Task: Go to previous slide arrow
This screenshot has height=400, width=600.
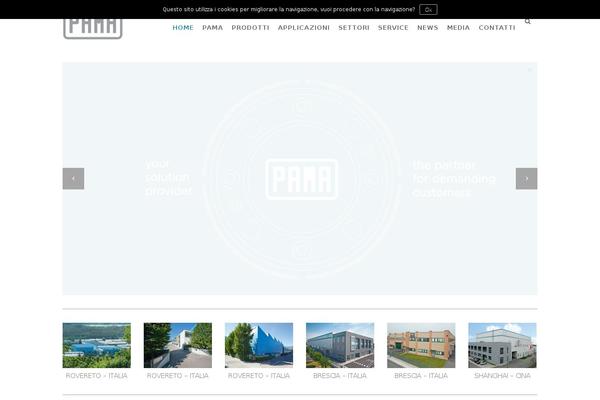Action: click(x=73, y=179)
